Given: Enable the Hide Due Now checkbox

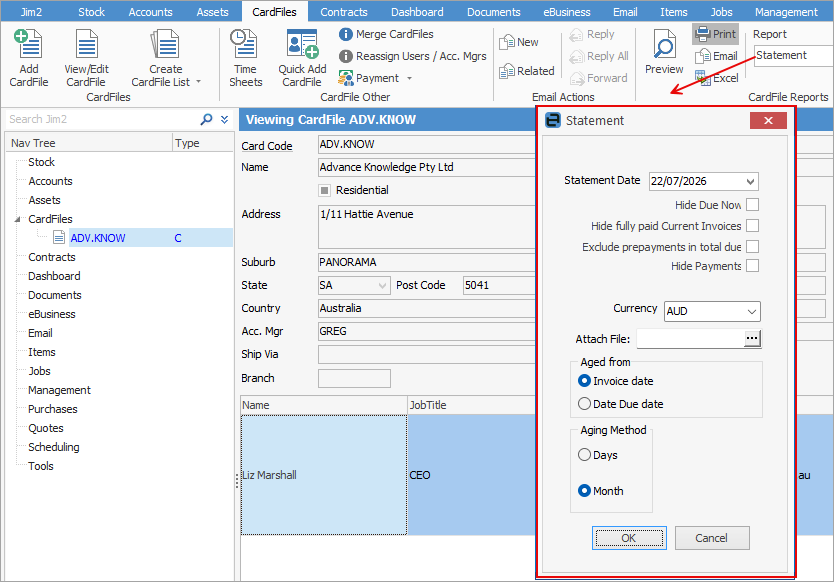Looking at the screenshot, I should pos(752,205).
